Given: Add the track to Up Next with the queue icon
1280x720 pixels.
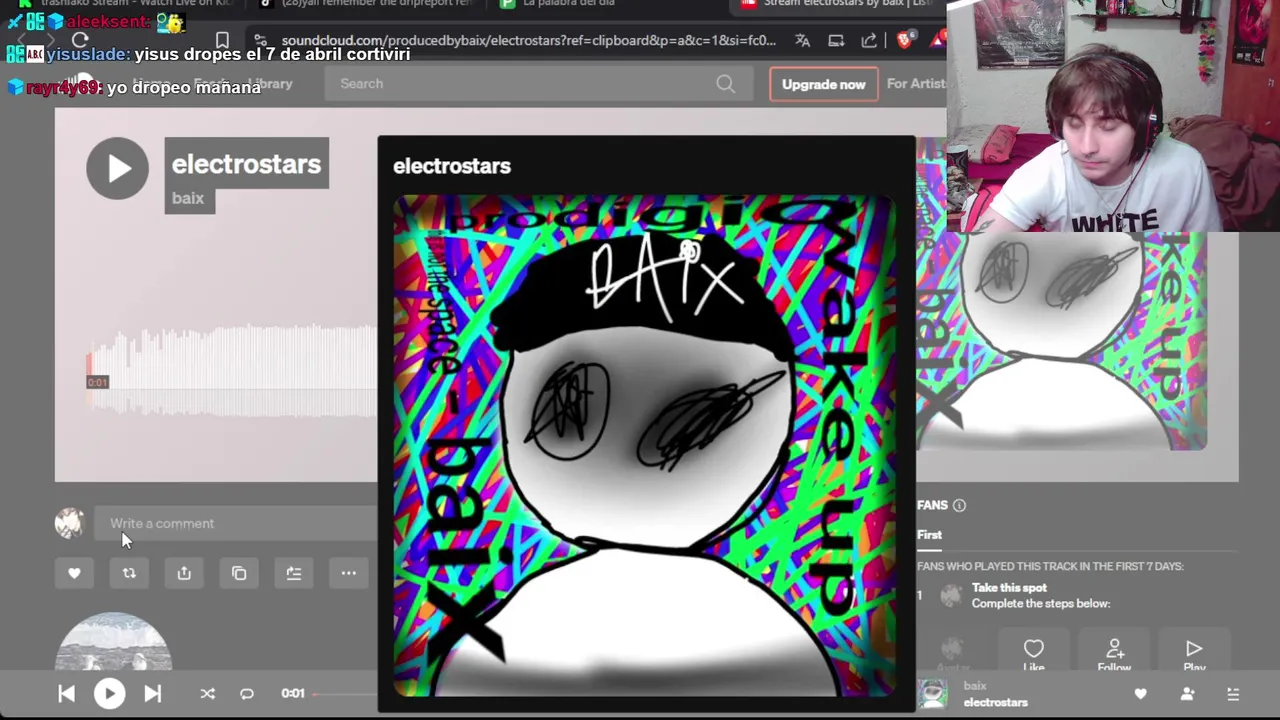Looking at the screenshot, I should (x=294, y=573).
